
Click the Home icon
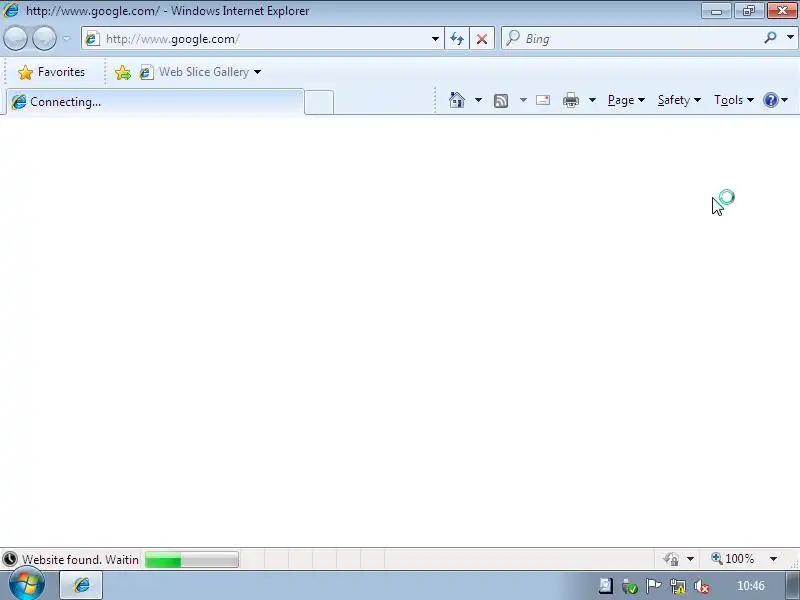point(457,100)
